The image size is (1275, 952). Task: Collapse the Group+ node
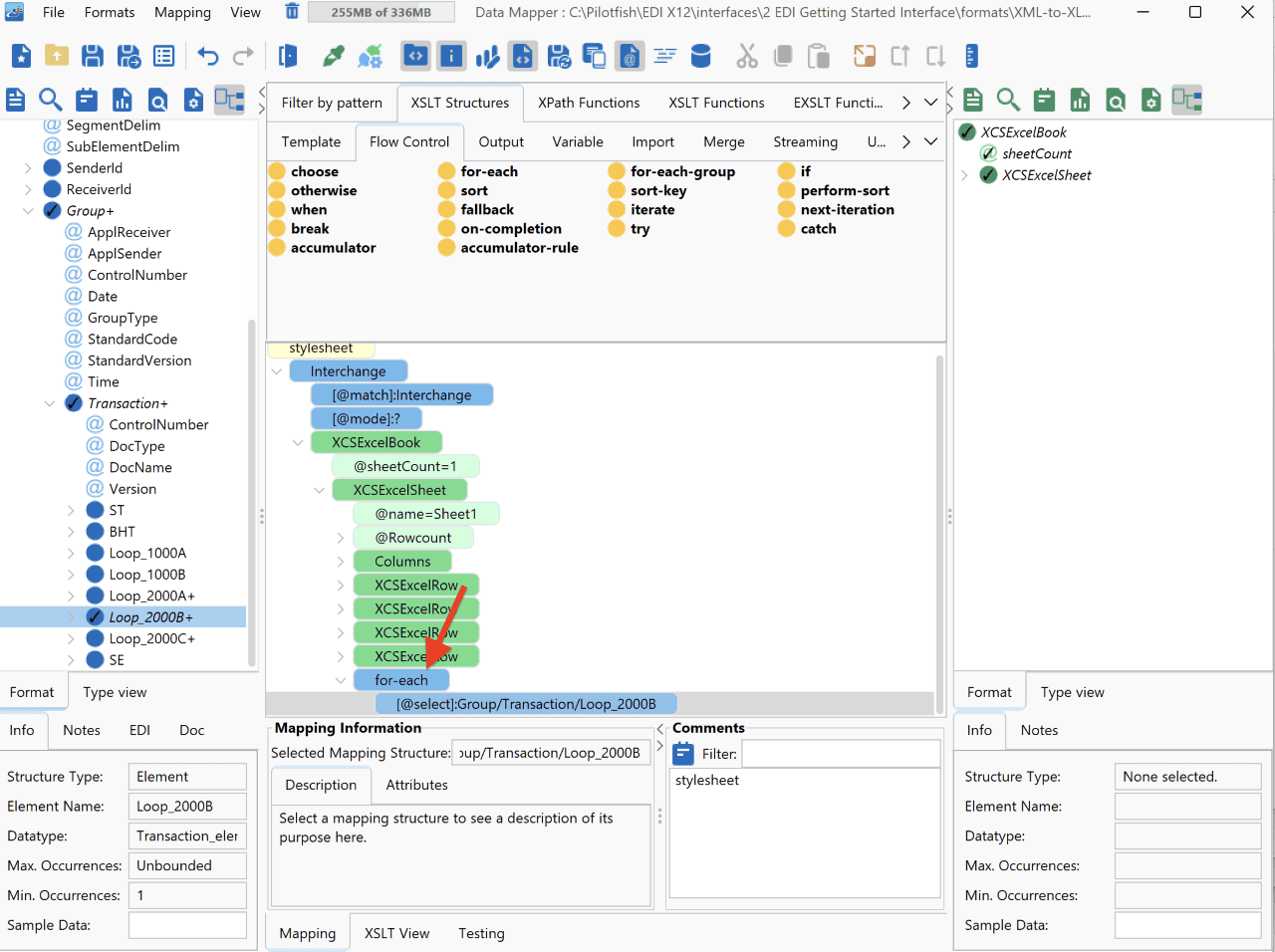pyautogui.click(x=28, y=211)
